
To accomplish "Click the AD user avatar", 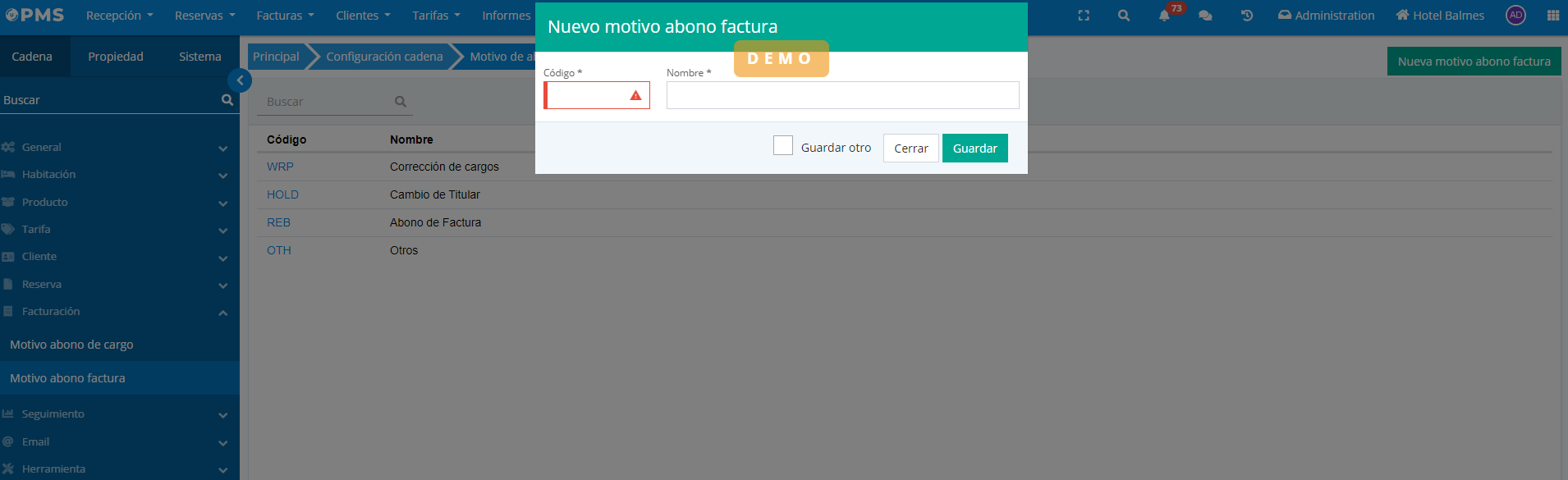I will pos(1515,16).
